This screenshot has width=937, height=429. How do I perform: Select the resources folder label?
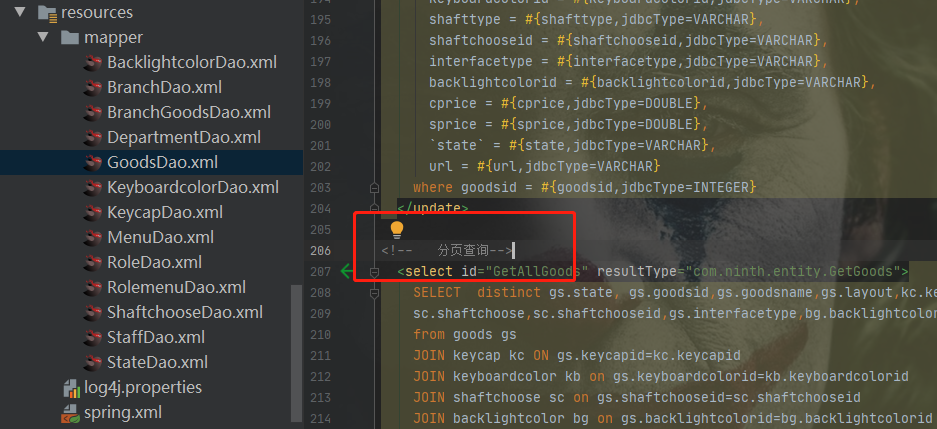(97, 12)
